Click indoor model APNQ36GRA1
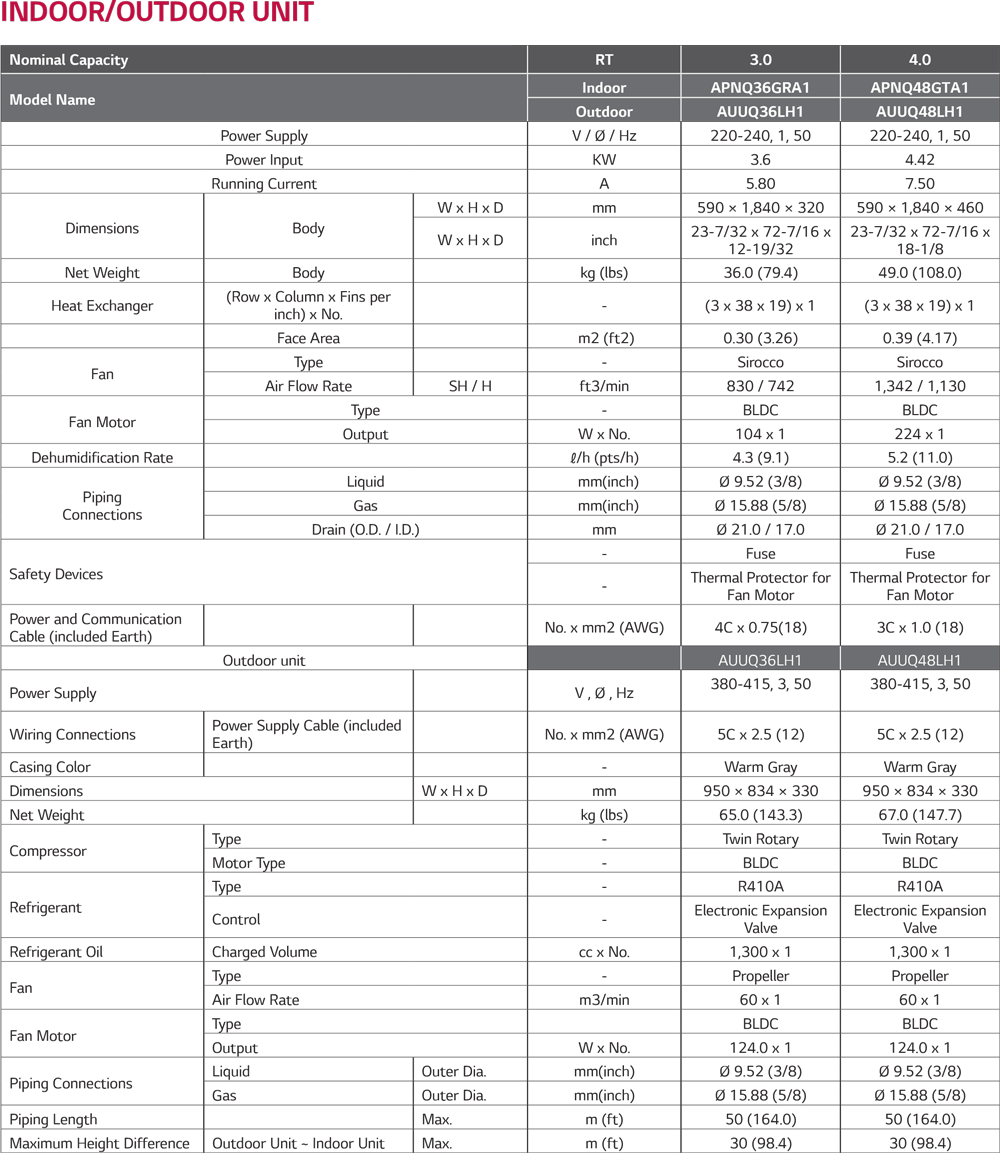Viewport: 1000px width, 1153px height. [760, 88]
